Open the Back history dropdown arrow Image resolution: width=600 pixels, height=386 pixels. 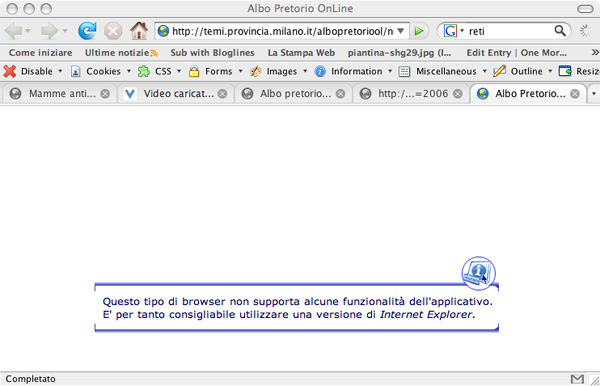pos(28,31)
